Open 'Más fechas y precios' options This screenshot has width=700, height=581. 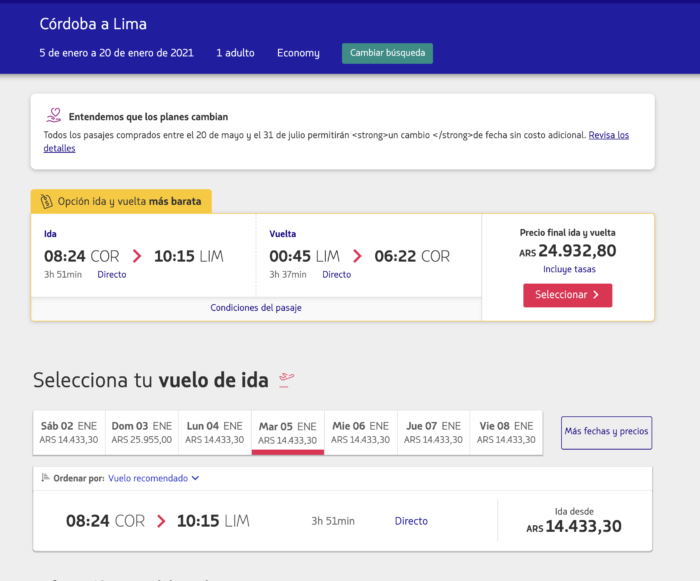606,432
